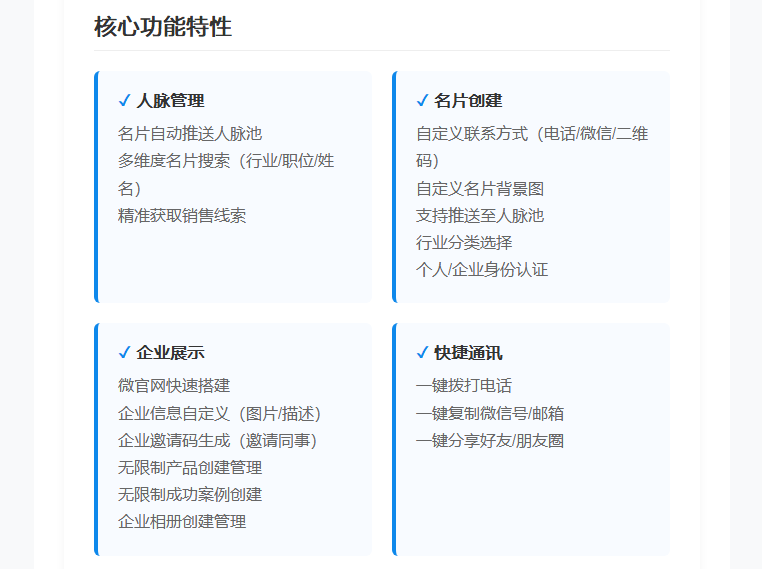
Task: Click the text 自定义名片背景图
Action: coord(480,189)
